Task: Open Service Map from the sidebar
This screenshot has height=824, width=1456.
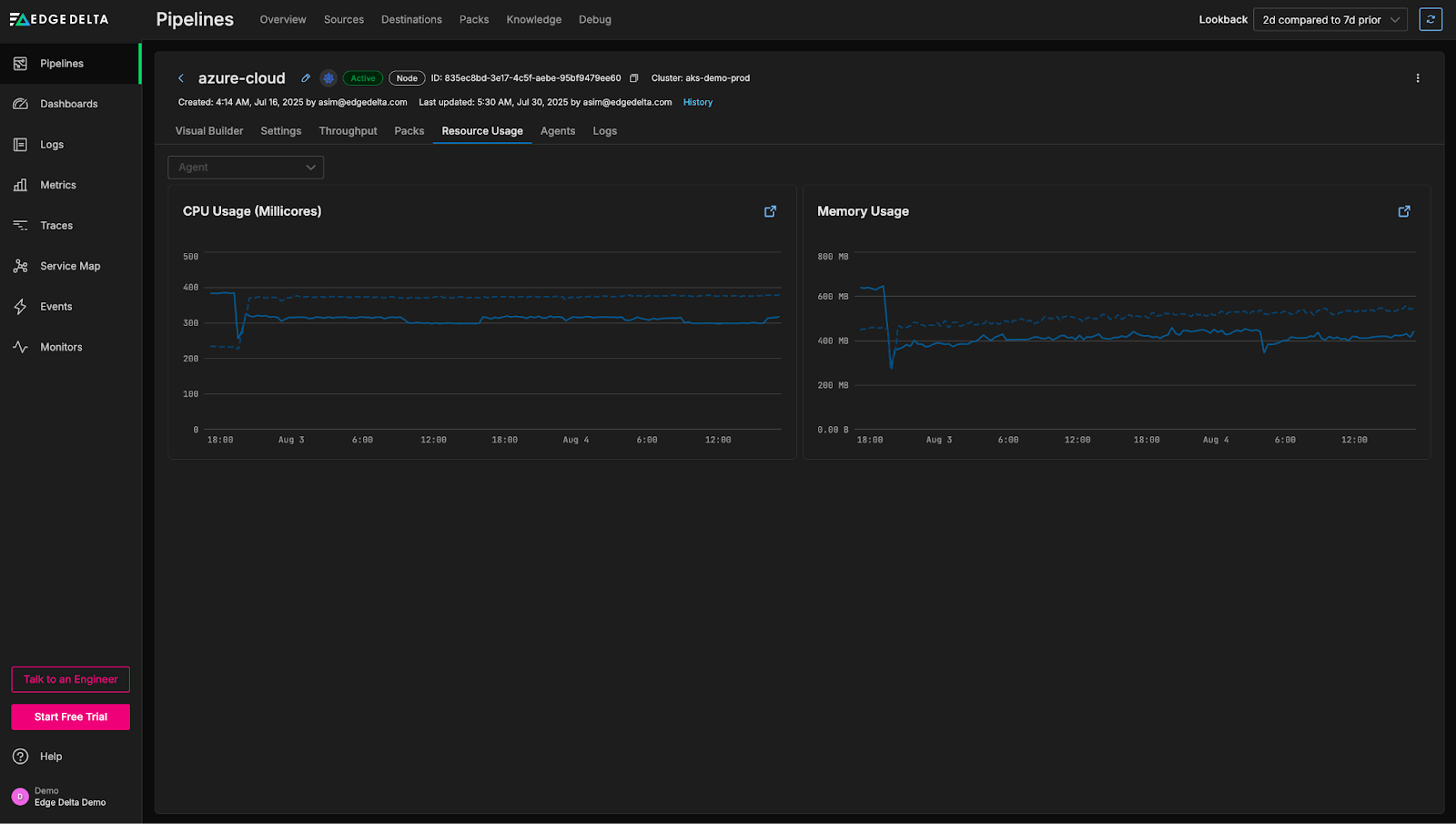Action: (x=70, y=266)
